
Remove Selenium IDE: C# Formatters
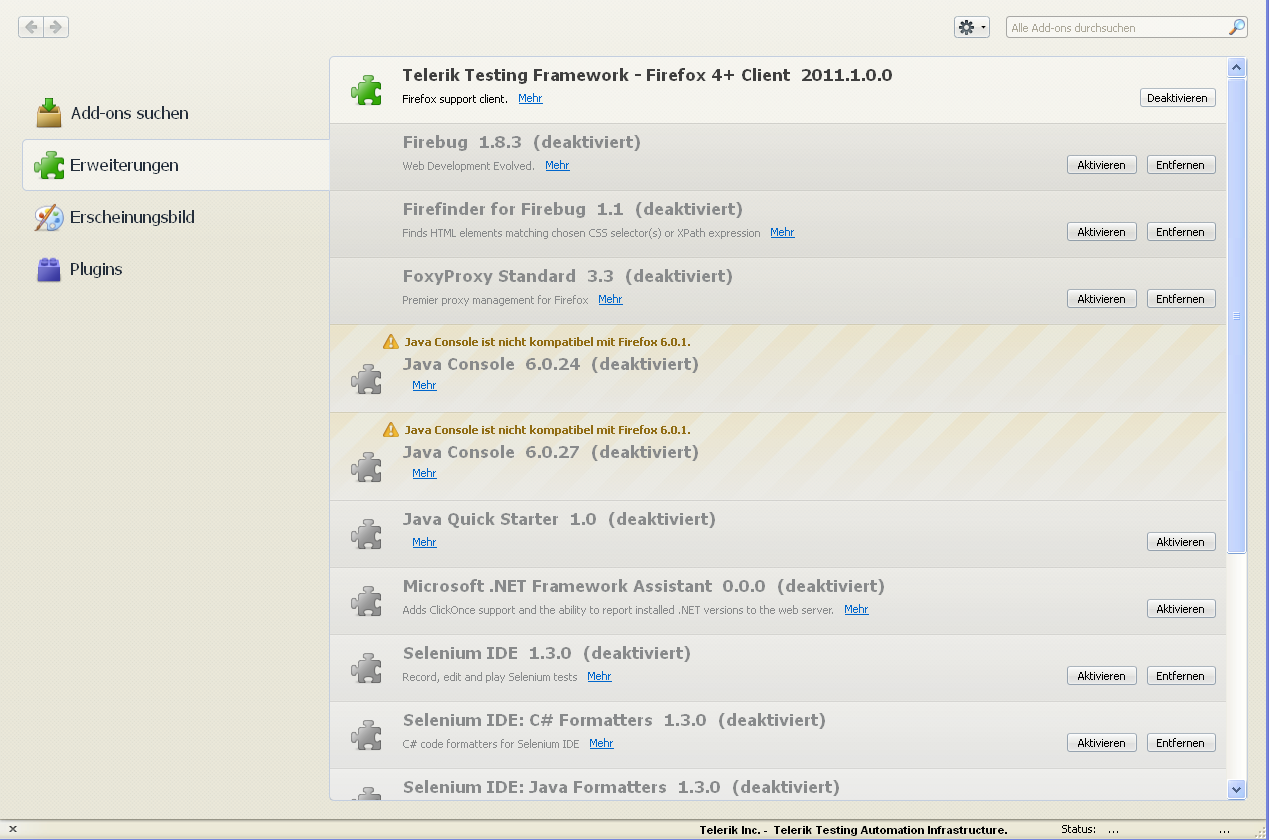coord(1181,743)
